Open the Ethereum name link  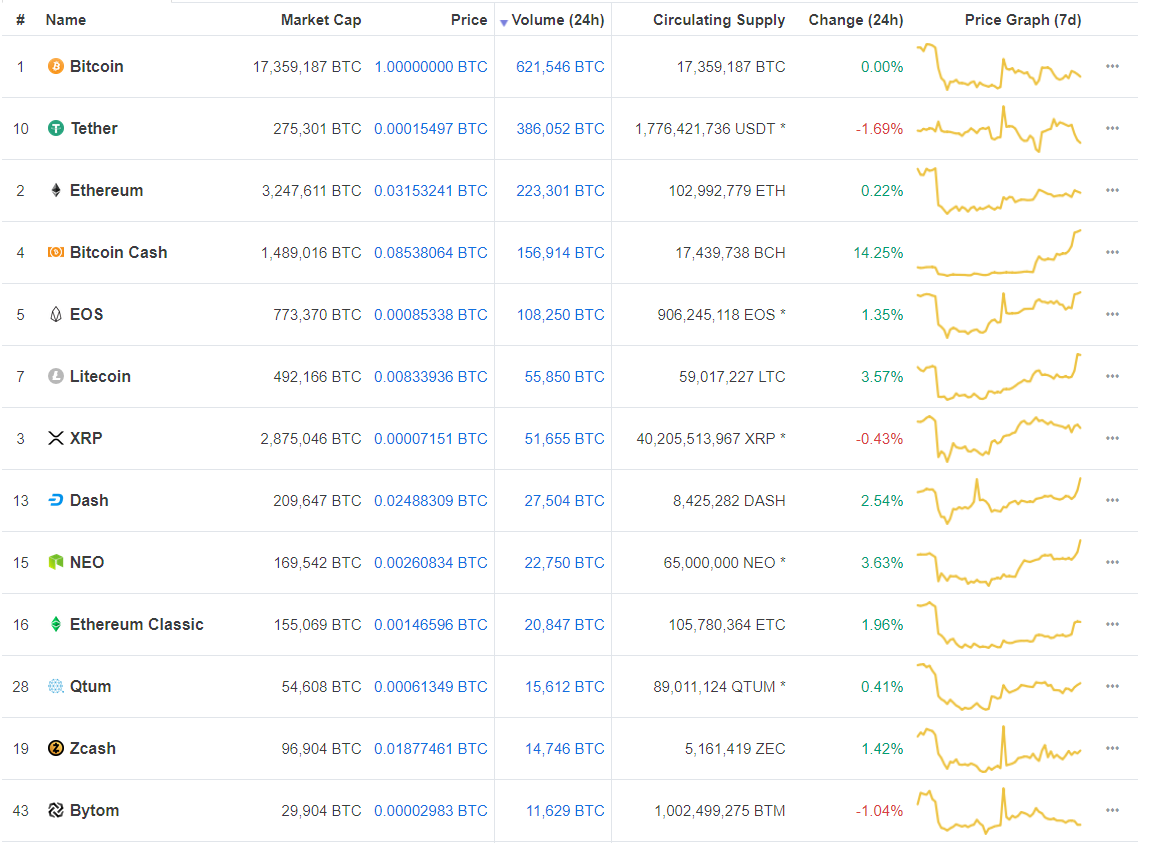107,191
